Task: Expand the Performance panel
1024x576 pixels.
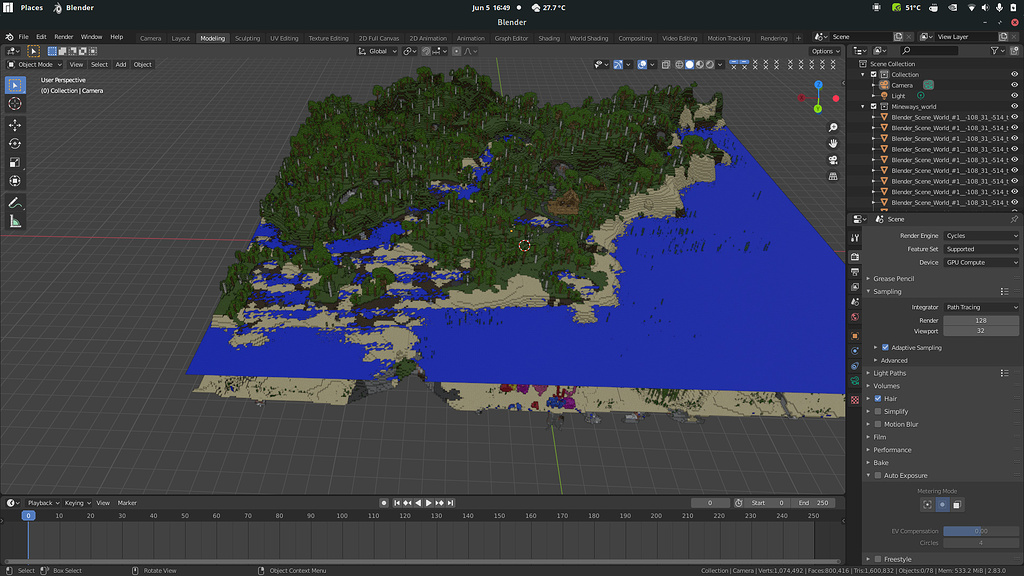Action: tap(892, 450)
